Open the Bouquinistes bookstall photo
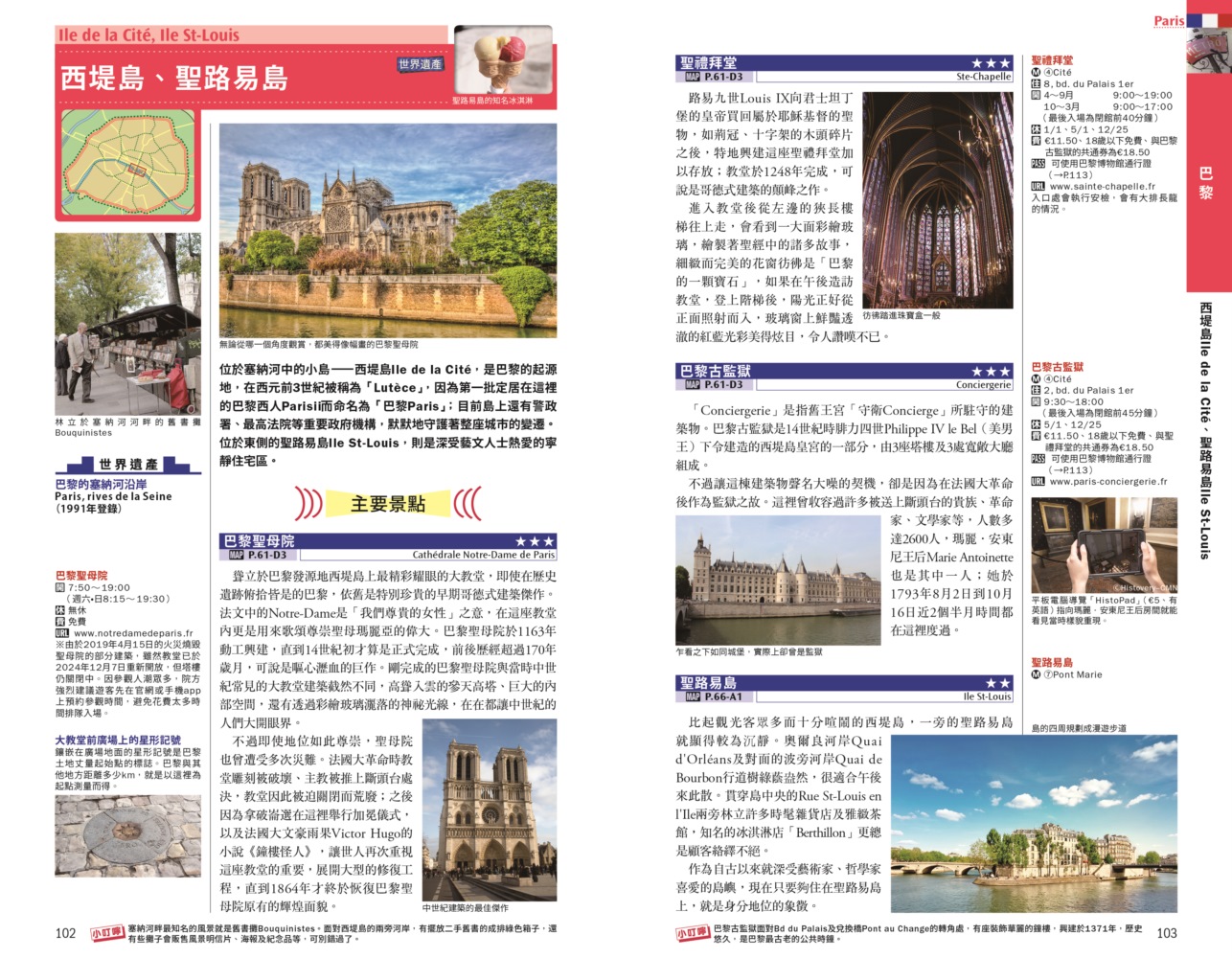The height and width of the screenshot is (958, 1232). point(128,324)
